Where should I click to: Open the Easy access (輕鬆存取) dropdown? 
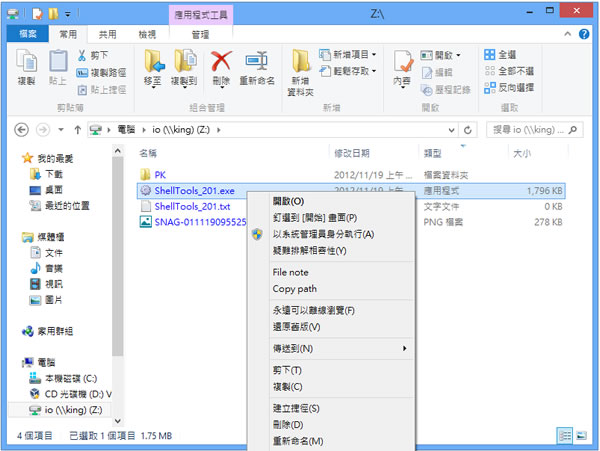coord(347,71)
